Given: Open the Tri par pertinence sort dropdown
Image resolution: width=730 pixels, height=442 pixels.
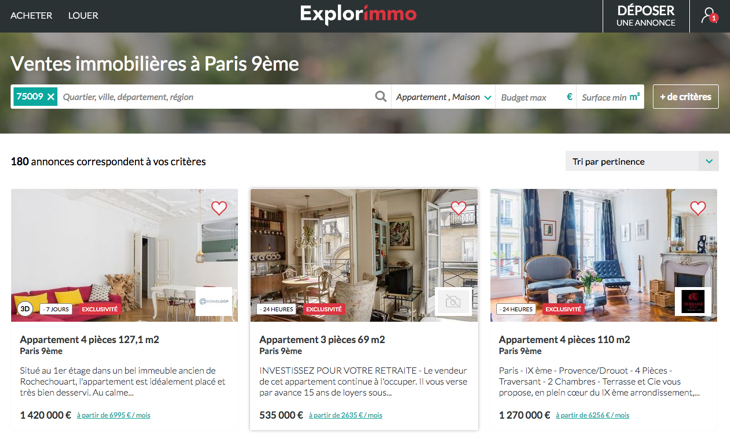Looking at the screenshot, I should (x=642, y=161).
